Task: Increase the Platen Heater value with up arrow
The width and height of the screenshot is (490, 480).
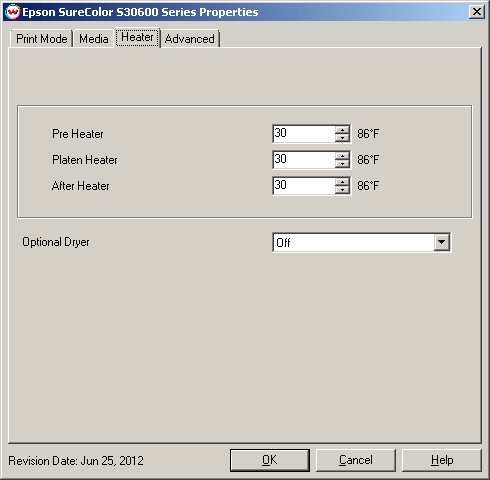Action: pos(342,156)
